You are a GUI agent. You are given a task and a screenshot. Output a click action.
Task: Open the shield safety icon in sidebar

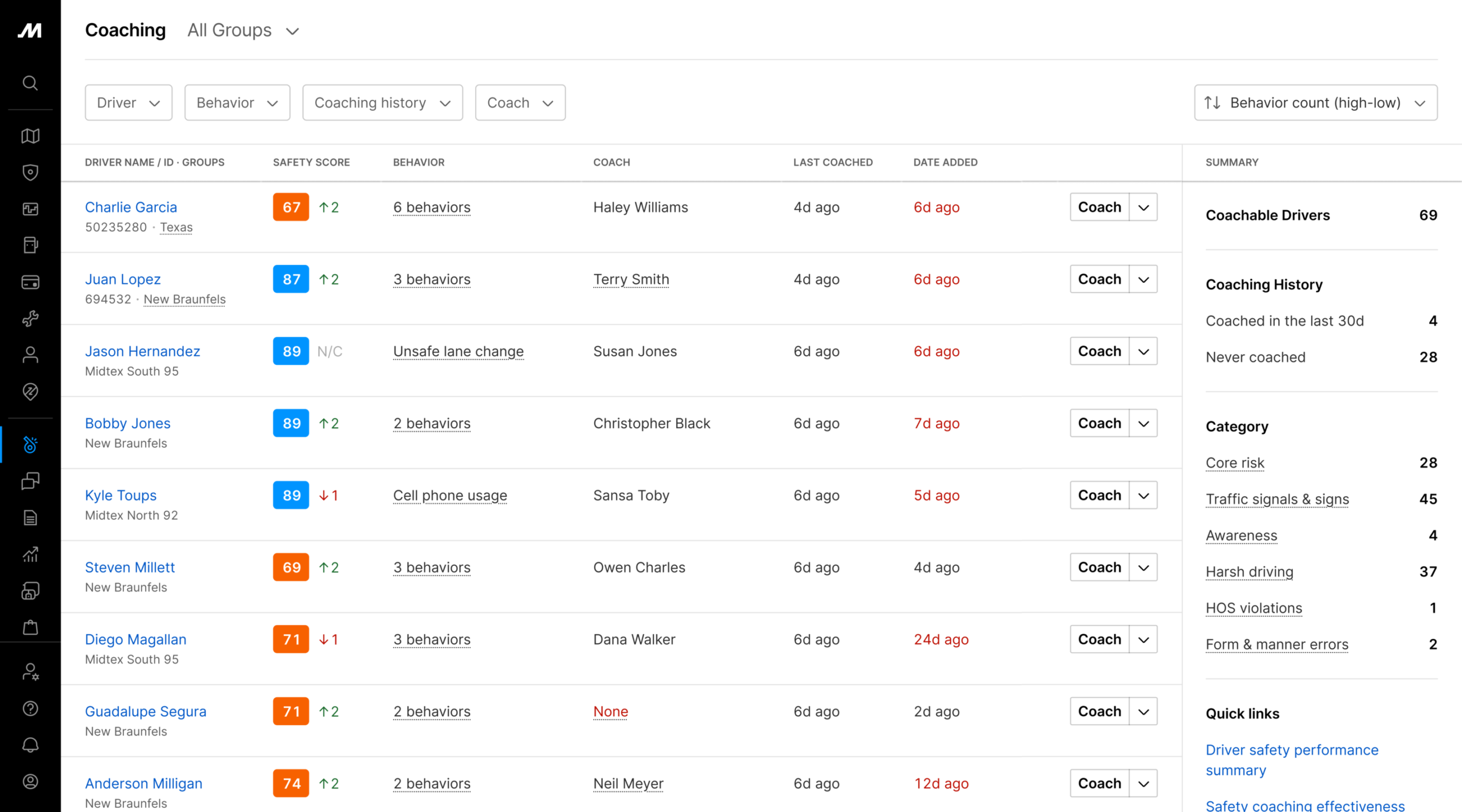click(30, 172)
